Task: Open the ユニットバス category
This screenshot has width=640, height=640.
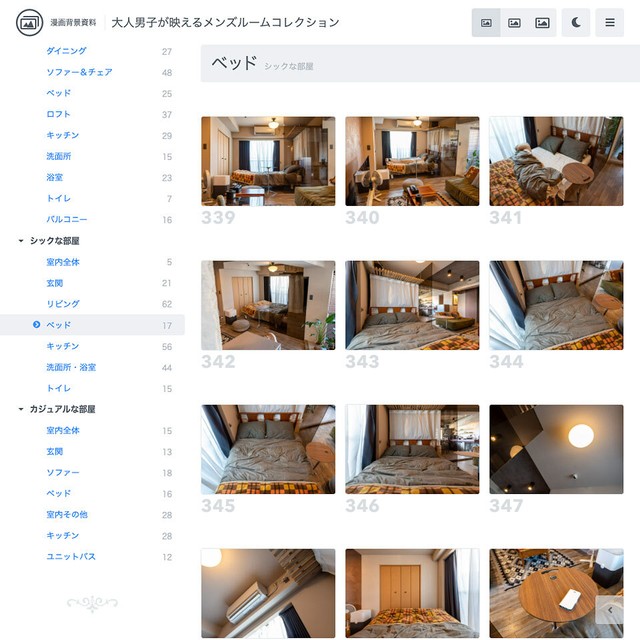Action: tap(71, 557)
